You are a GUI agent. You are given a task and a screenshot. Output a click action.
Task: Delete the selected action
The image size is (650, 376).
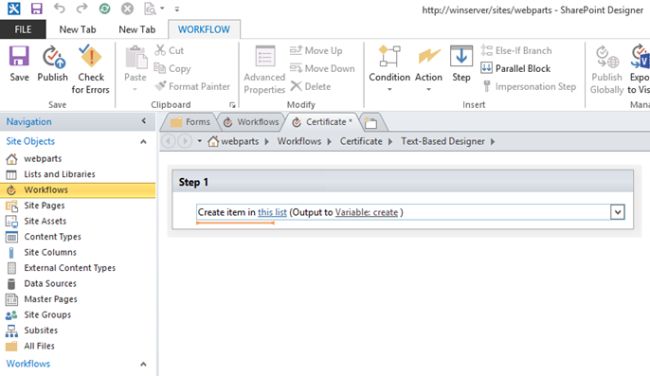[x=311, y=86]
